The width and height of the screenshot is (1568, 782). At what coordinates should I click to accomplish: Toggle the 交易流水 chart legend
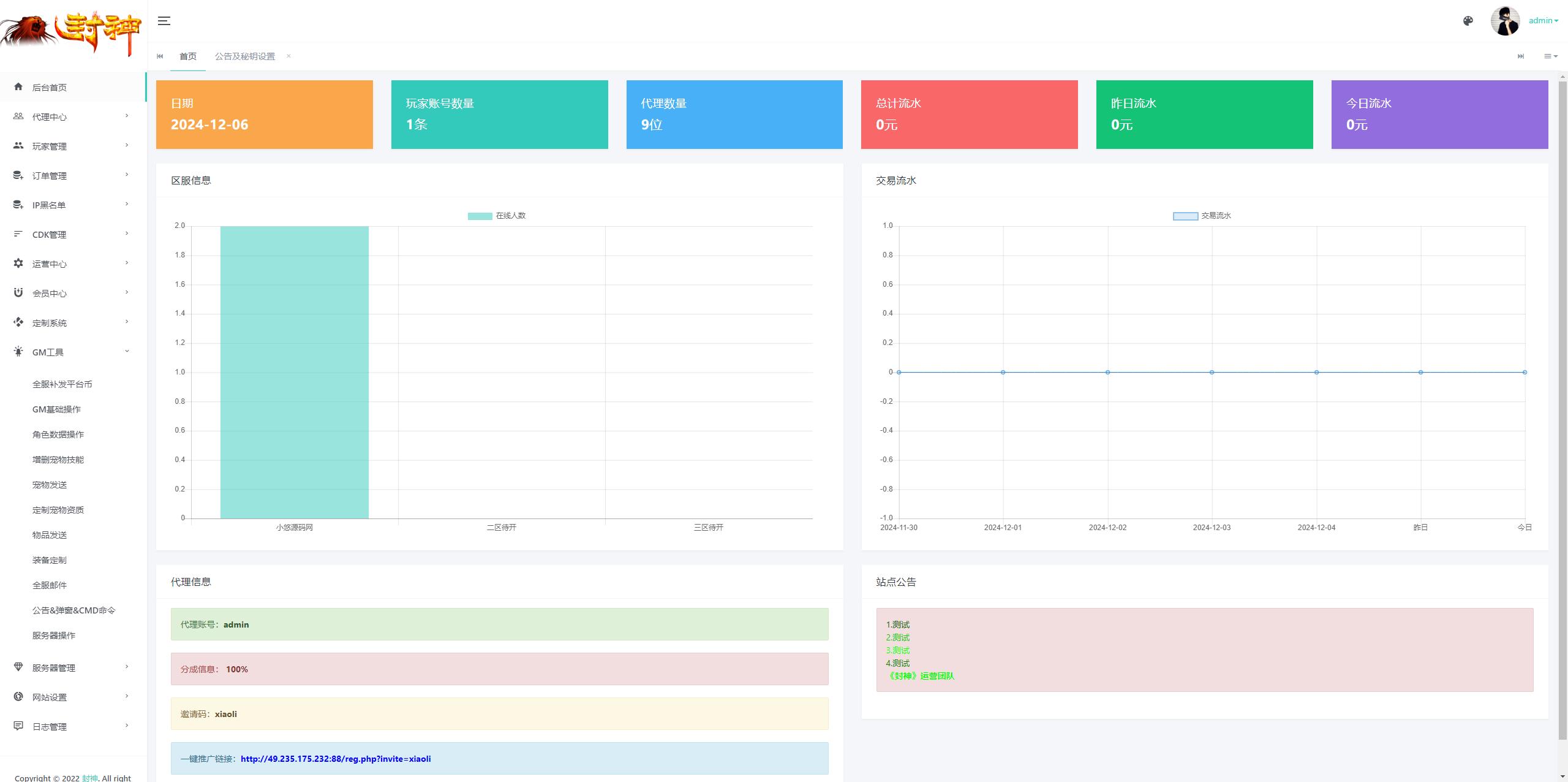1202,216
